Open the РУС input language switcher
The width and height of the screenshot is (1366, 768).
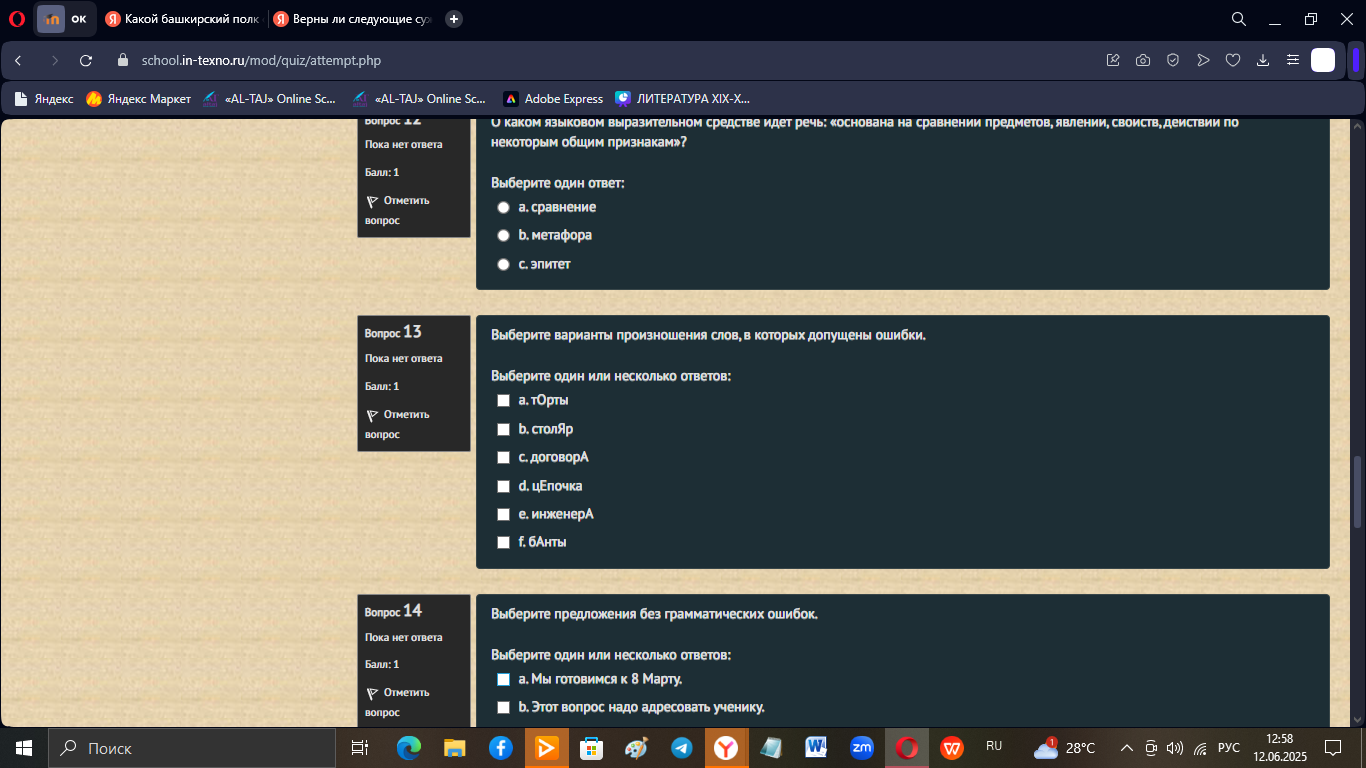click(1229, 748)
